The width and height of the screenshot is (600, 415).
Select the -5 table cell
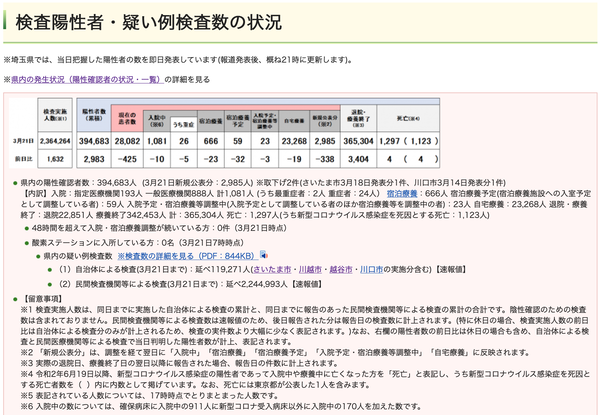pos(184,159)
